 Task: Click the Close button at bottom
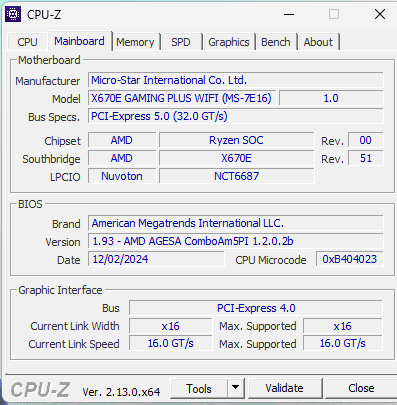click(361, 388)
